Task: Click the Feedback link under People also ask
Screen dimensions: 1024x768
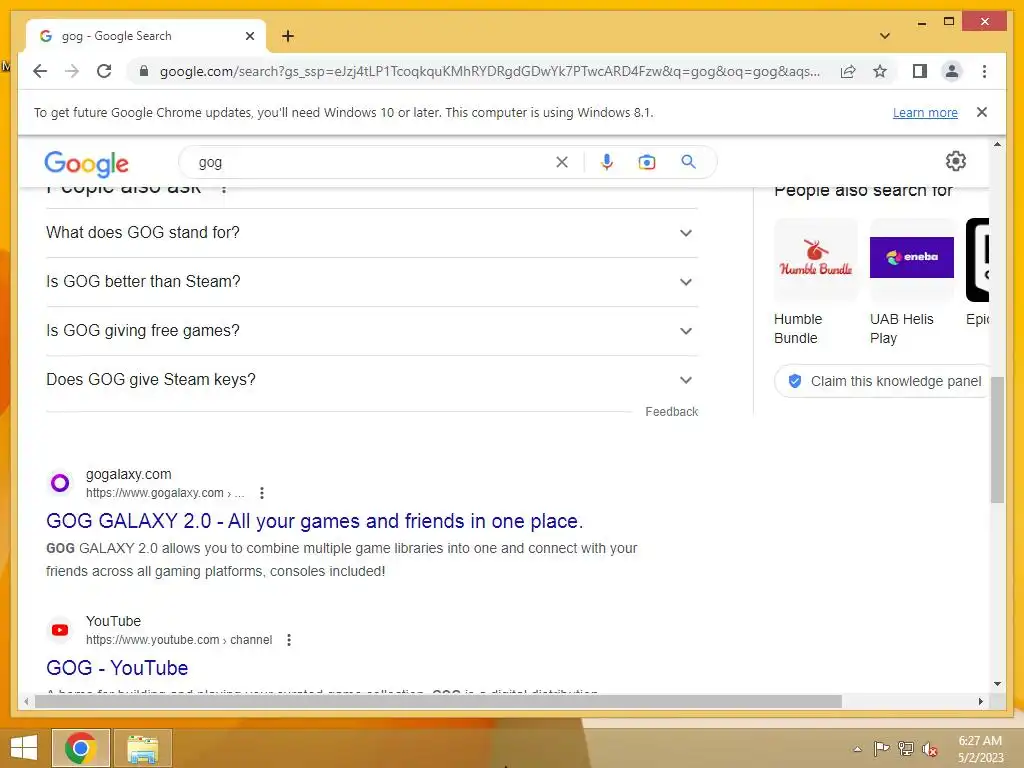Action: (x=671, y=411)
